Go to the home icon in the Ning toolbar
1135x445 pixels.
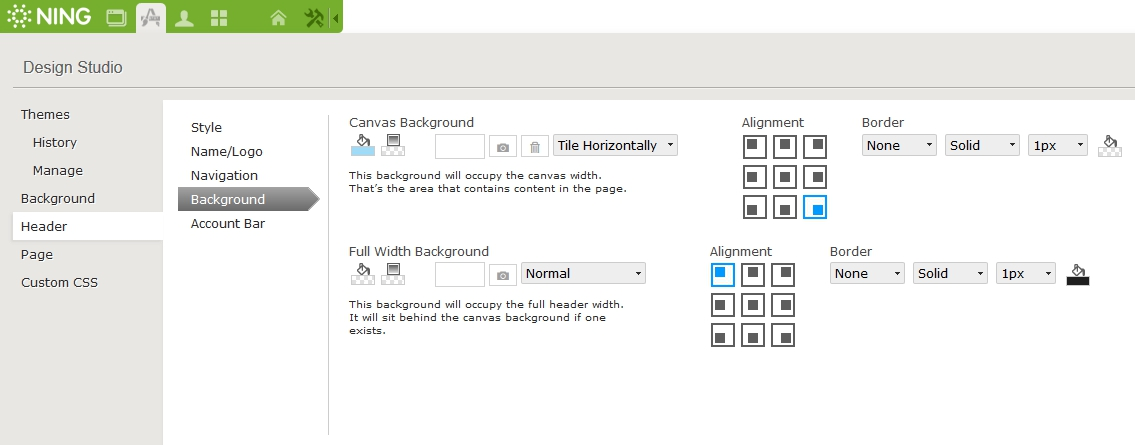click(x=278, y=18)
